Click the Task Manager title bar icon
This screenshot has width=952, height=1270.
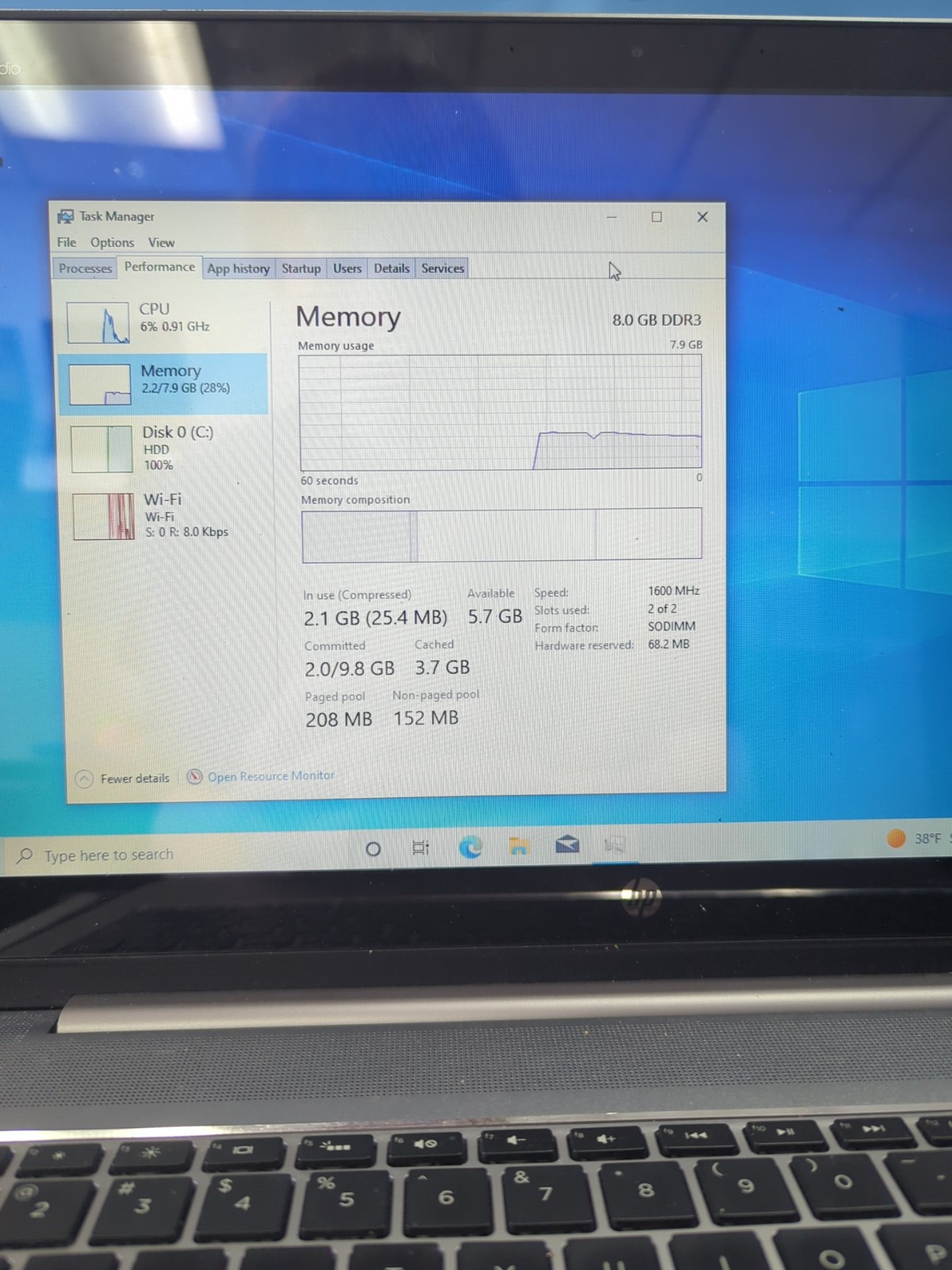[66, 216]
